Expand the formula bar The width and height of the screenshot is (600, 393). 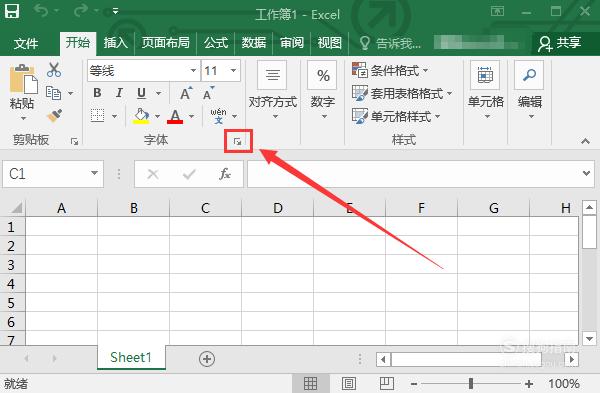(x=586, y=173)
